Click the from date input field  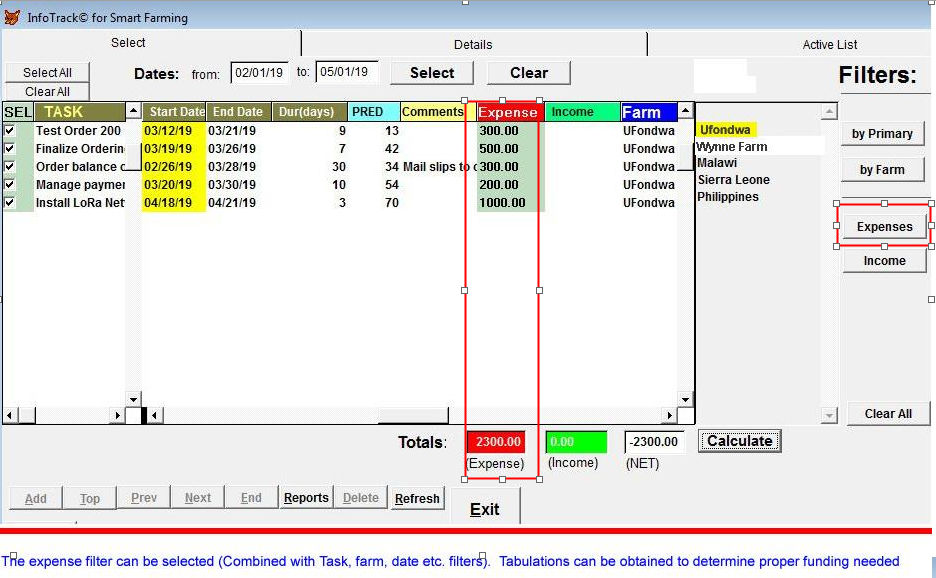[x=259, y=72]
